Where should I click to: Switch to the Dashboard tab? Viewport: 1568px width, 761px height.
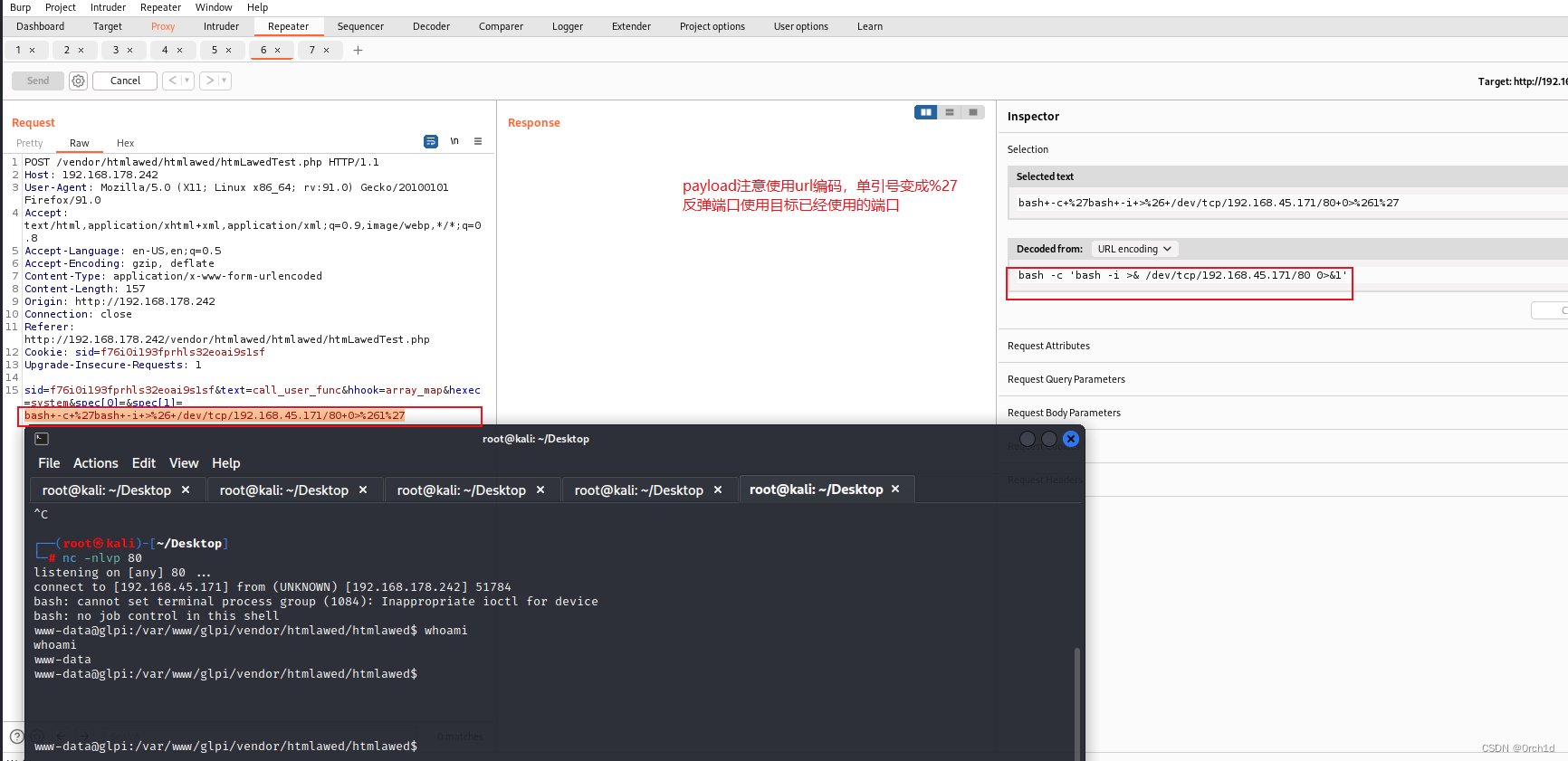point(40,26)
